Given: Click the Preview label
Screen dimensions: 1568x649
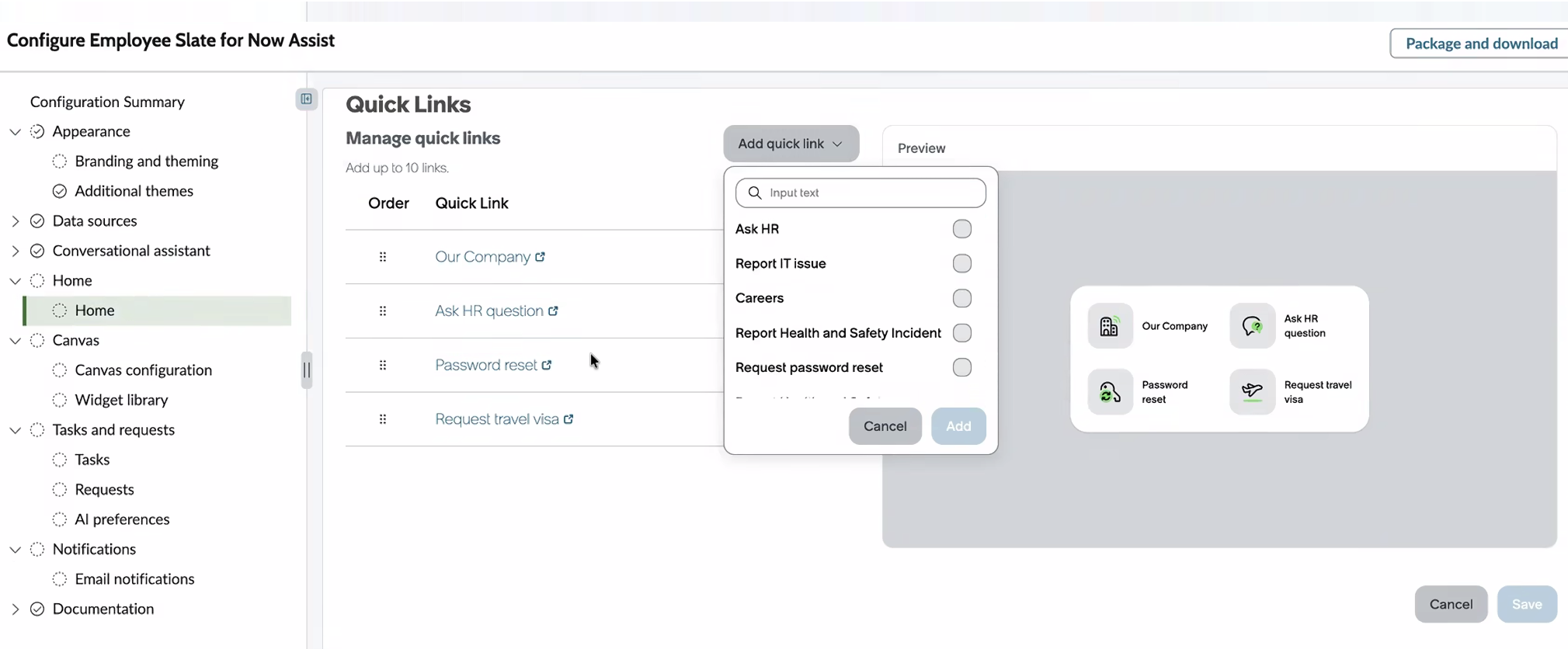Looking at the screenshot, I should pyautogui.click(x=921, y=148).
